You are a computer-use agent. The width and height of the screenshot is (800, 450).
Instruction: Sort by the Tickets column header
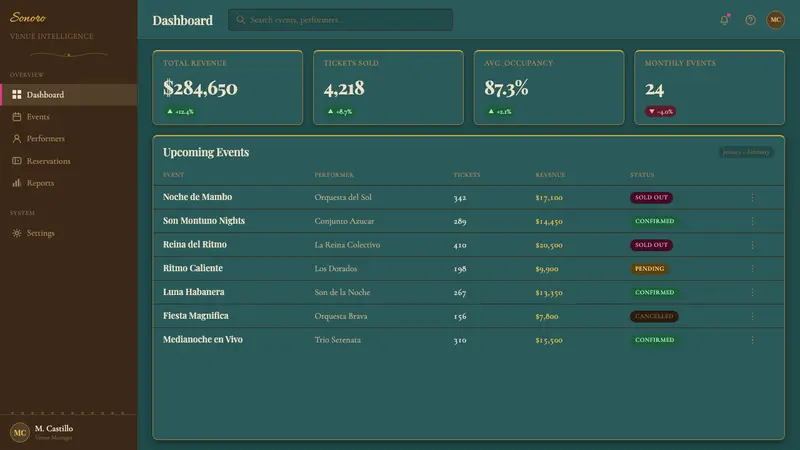(467, 174)
